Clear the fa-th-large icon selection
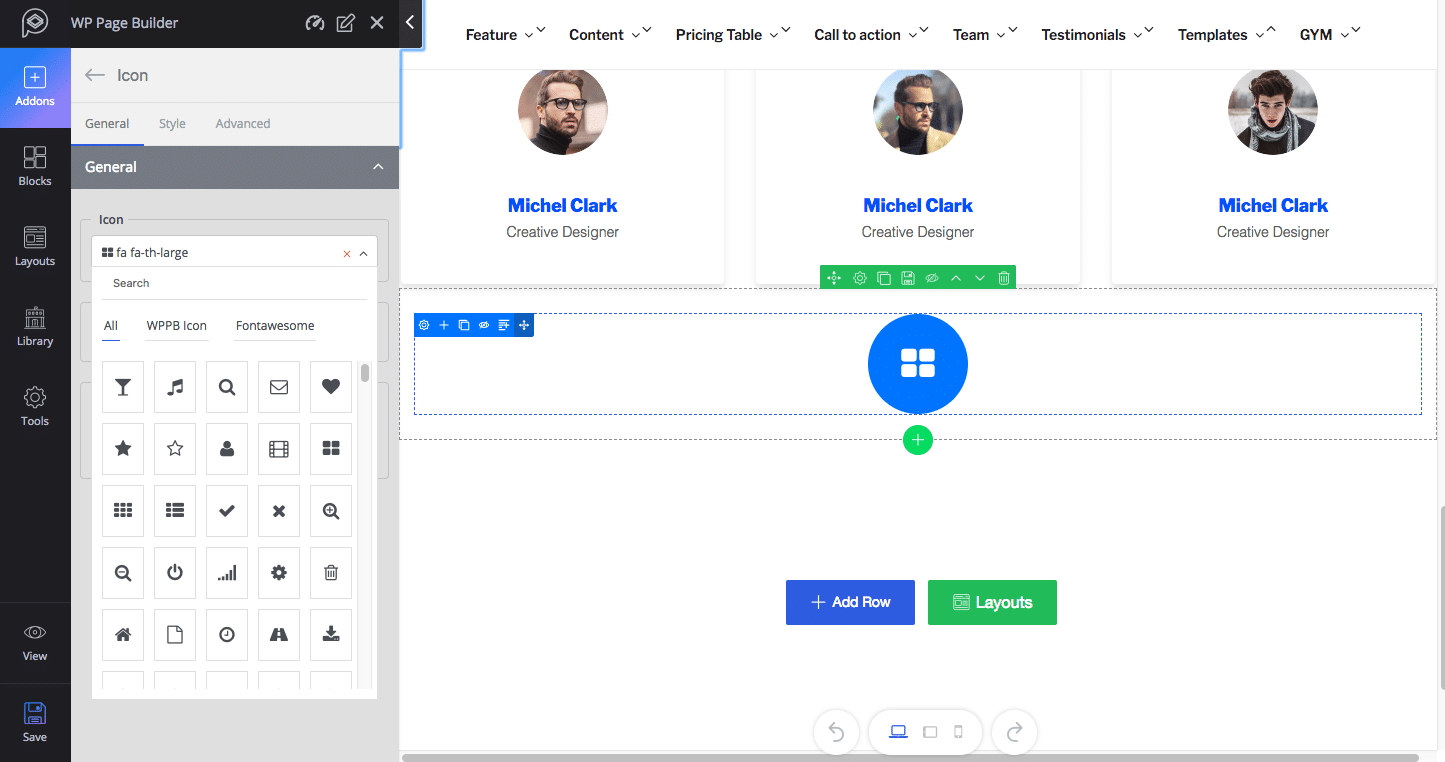Screen dimensions: 1445x762 (346, 253)
